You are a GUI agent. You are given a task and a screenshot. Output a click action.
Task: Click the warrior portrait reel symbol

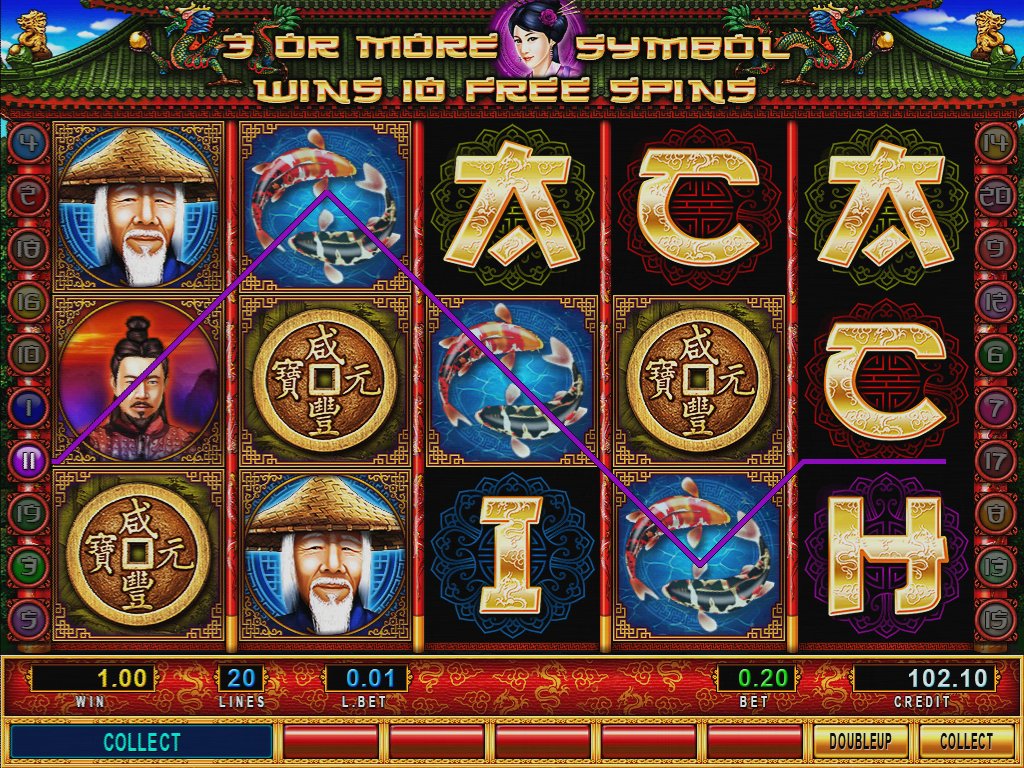pos(138,381)
